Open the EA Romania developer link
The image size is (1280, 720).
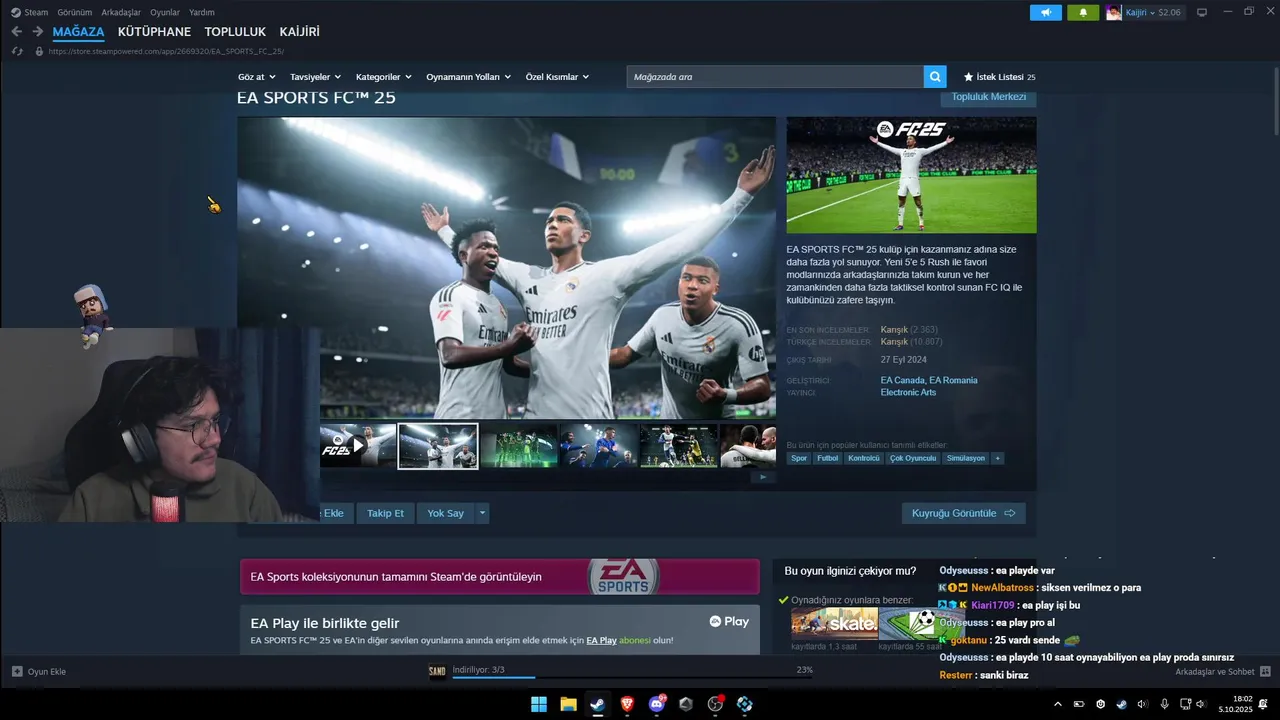[953, 380]
